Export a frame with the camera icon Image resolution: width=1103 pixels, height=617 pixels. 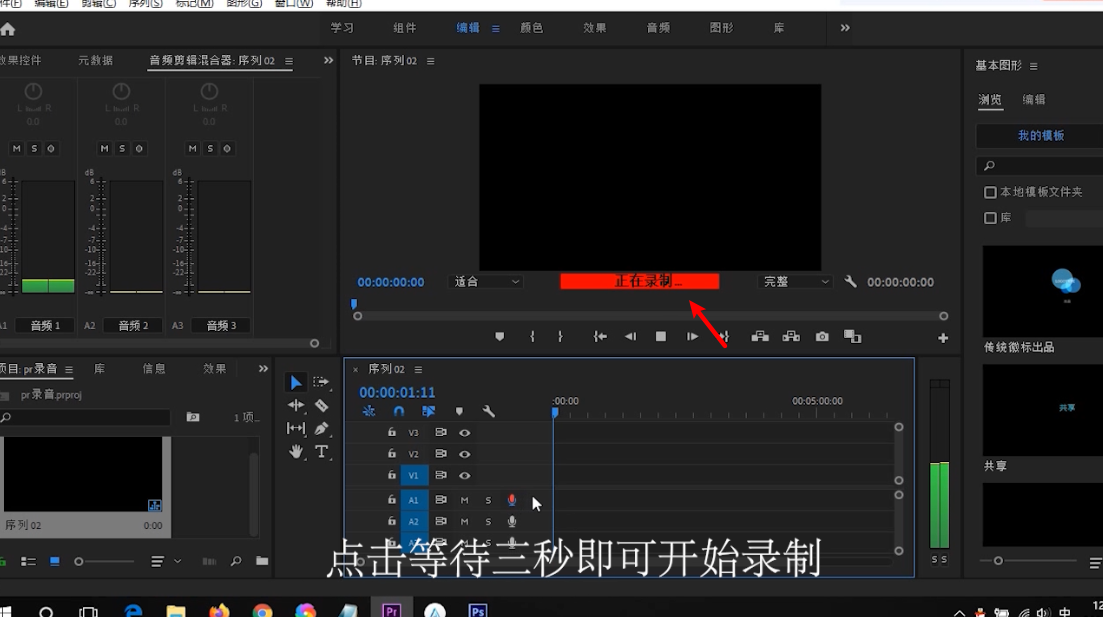822,337
